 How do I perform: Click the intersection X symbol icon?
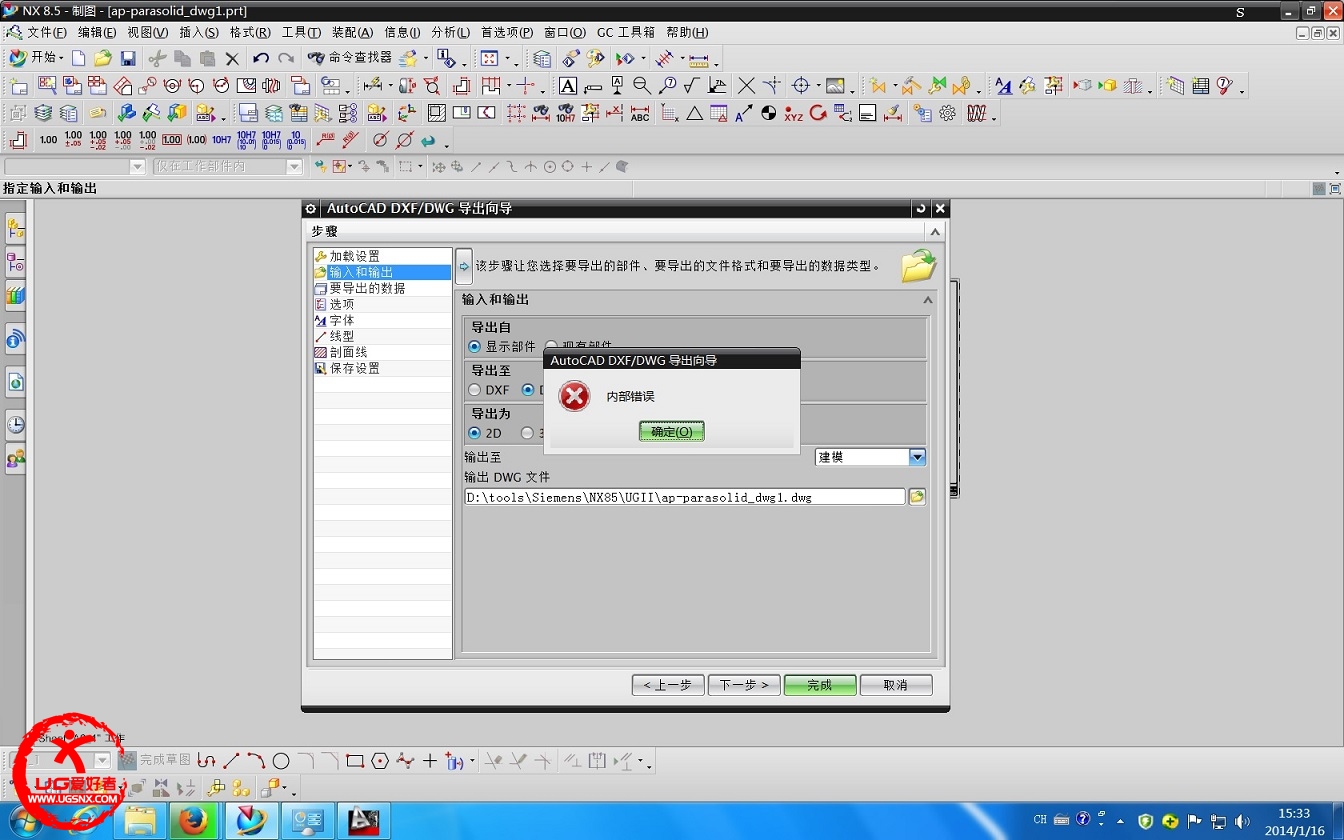click(746, 86)
